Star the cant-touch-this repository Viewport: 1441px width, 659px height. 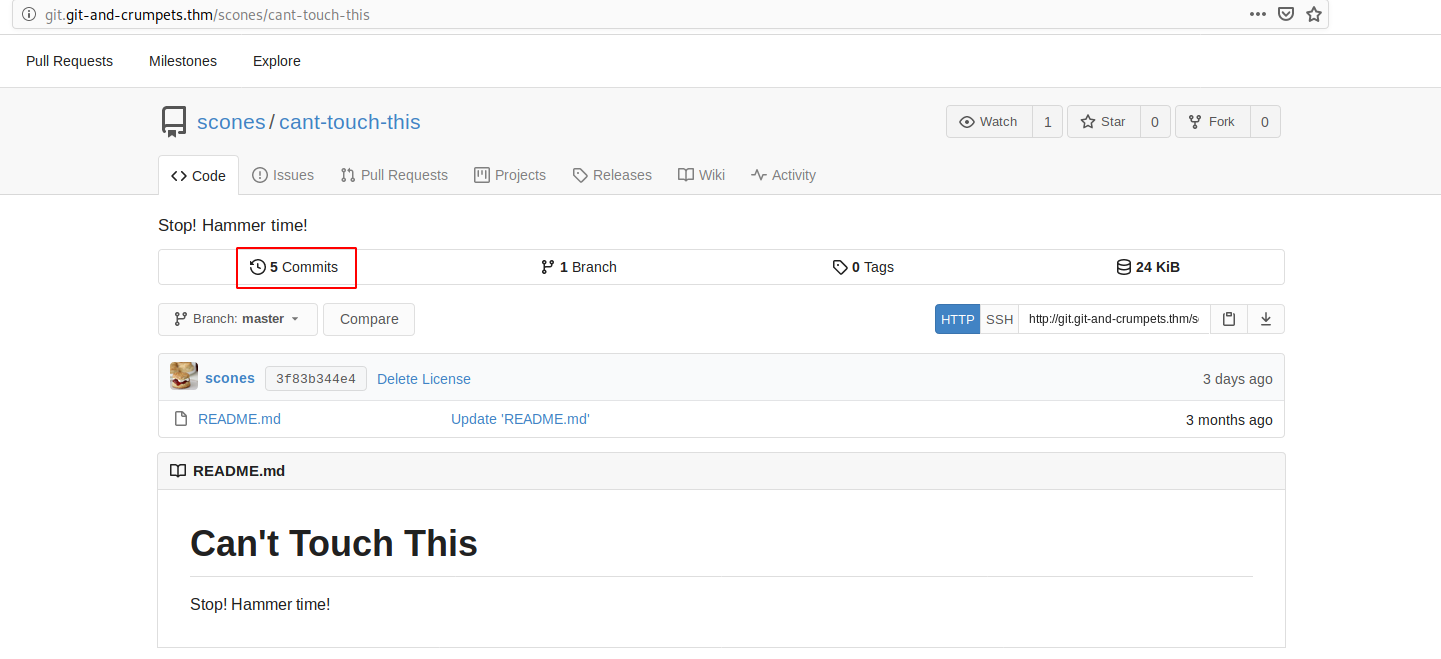pyautogui.click(x=1104, y=122)
